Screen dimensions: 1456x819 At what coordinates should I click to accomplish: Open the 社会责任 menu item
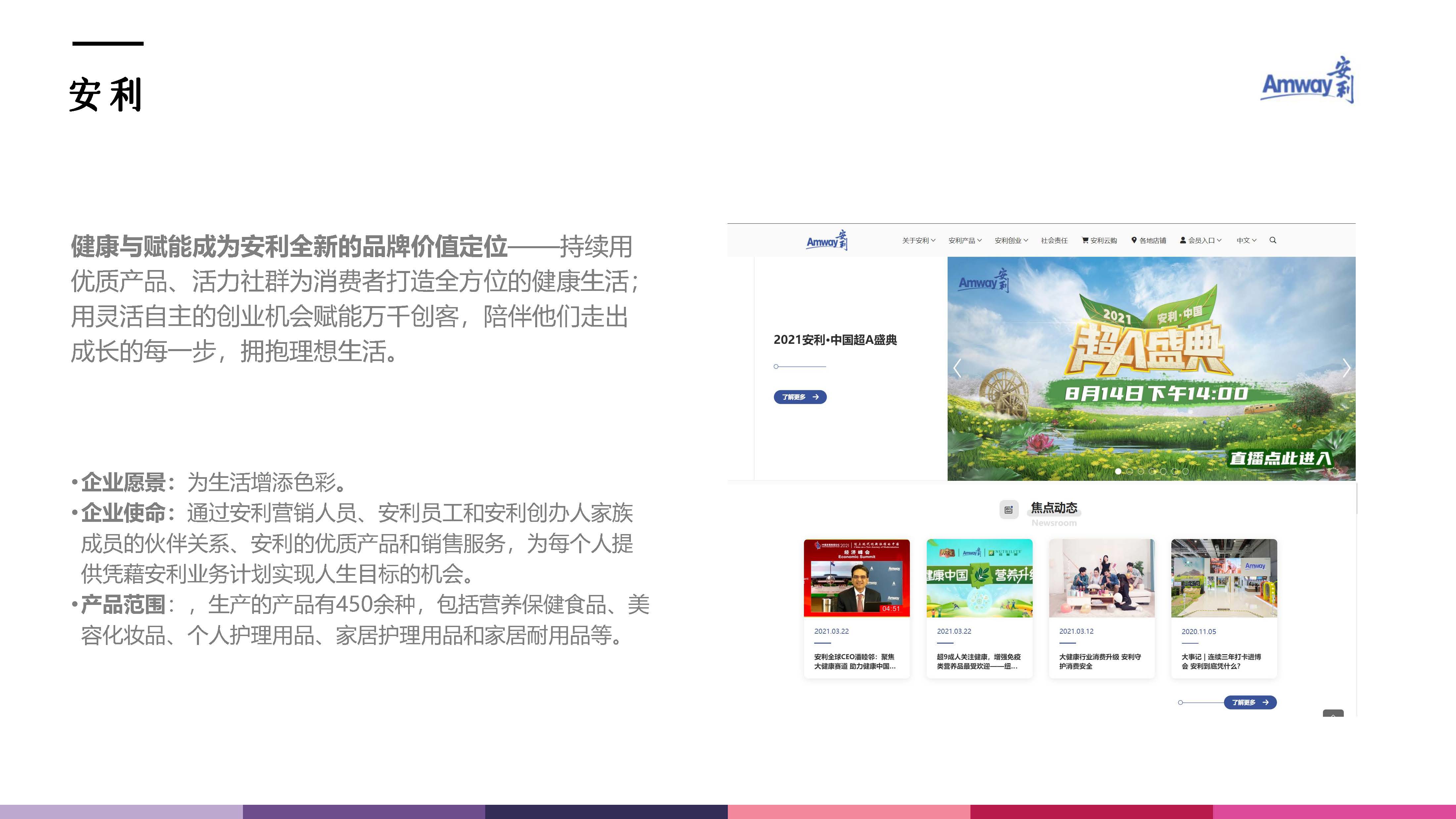1054,240
